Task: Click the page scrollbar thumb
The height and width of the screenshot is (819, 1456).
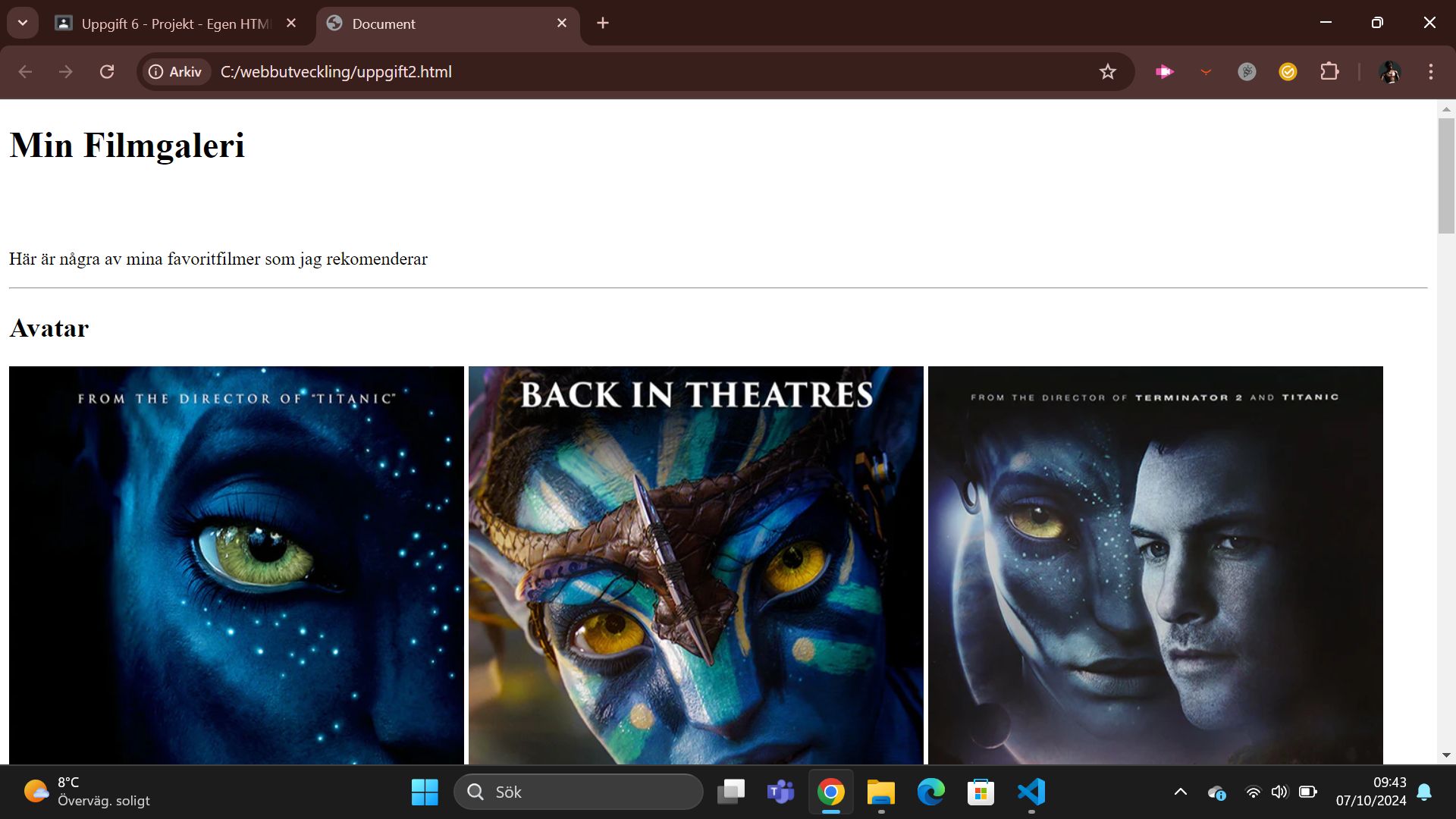Action: (x=1446, y=175)
